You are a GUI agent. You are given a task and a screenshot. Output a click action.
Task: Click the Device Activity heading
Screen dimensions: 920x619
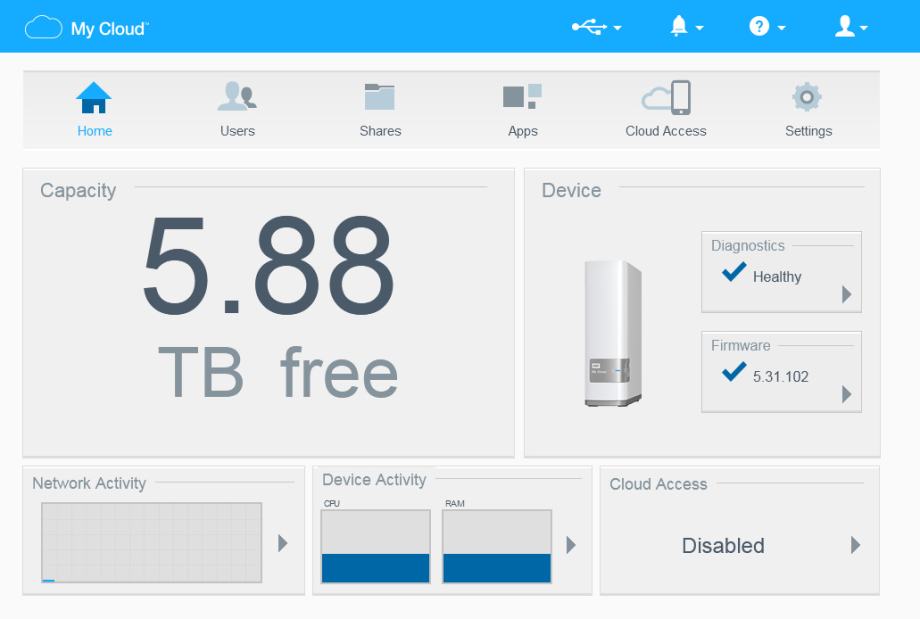click(x=374, y=479)
